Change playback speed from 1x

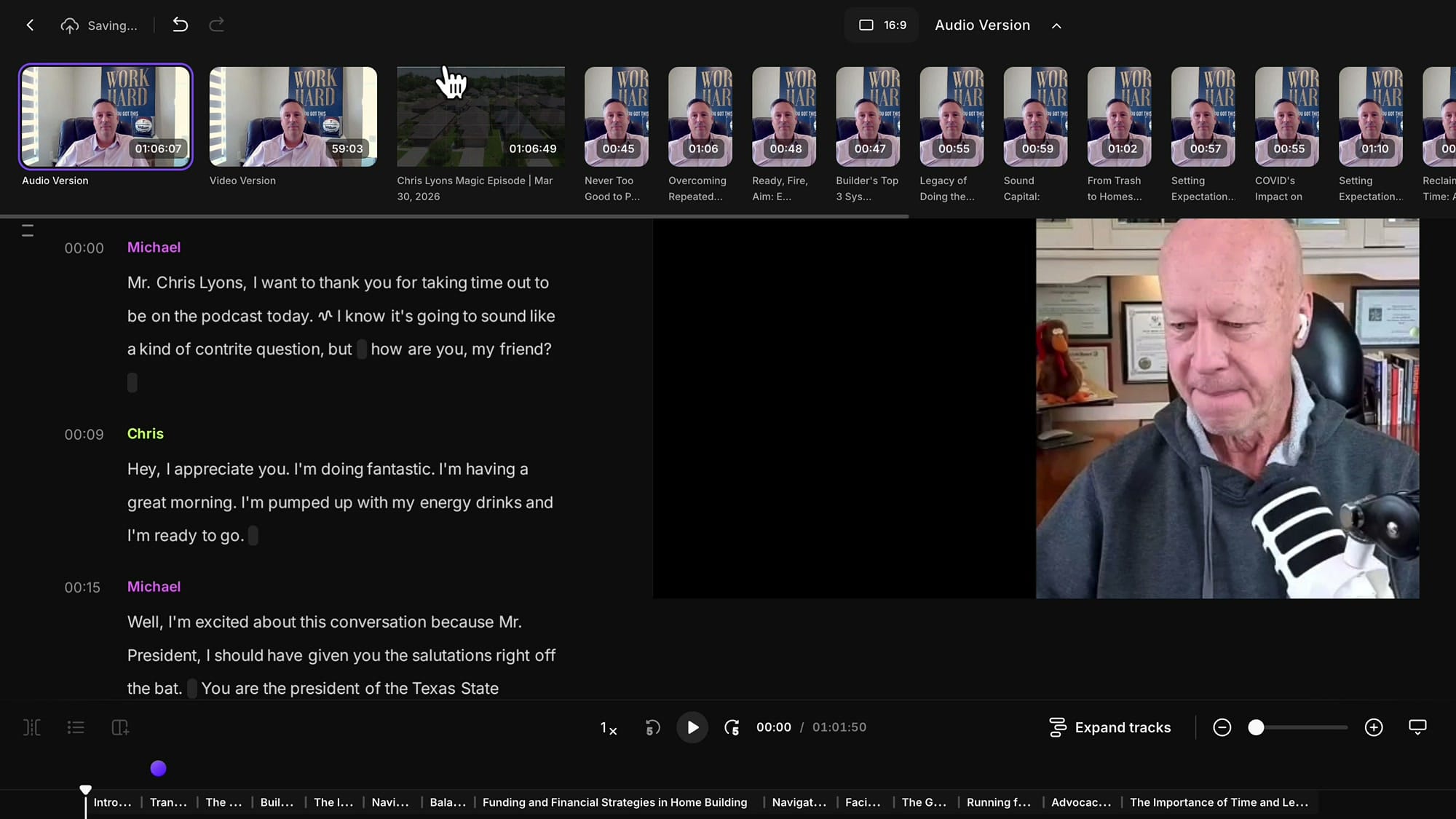[x=608, y=727]
